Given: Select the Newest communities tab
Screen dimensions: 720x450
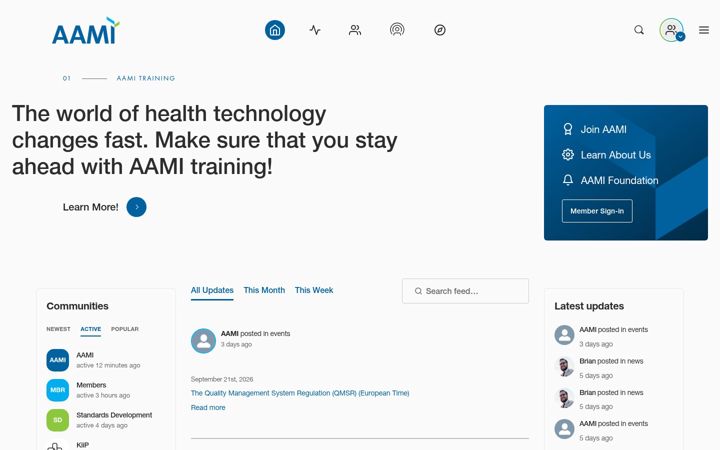Looking at the screenshot, I should tap(58, 329).
